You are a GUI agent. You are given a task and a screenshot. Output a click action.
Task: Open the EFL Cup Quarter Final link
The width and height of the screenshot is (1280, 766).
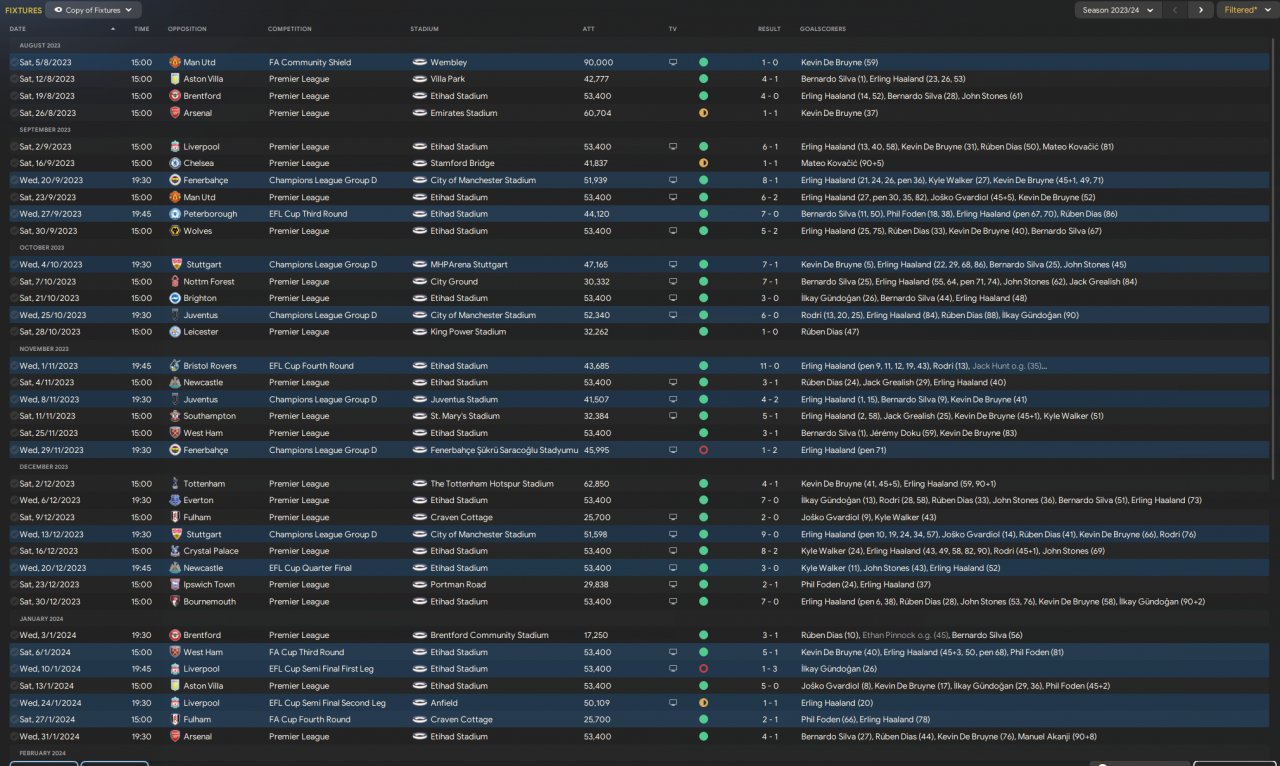coord(310,568)
